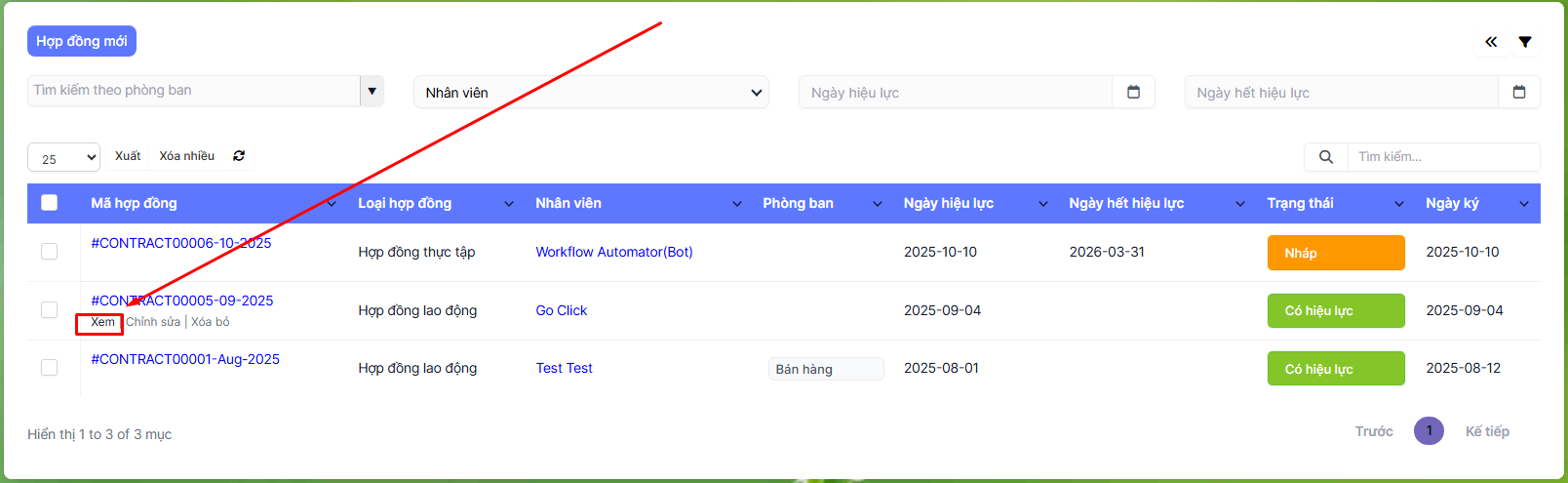This screenshot has width=1568, height=483.
Task: Click Xóa nhiều bulk delete option
Action: pyautogui.click(x=187, y=156)
